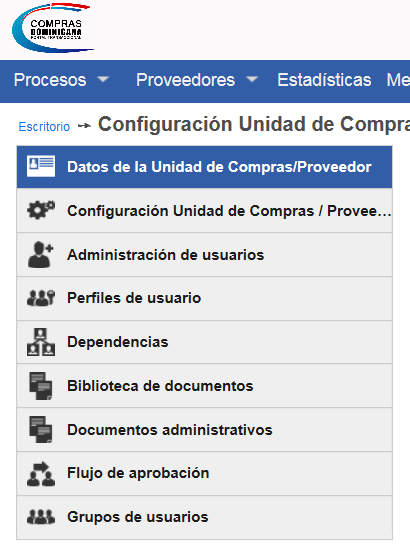Click the Compras Dominicana logo
The image size is (410, 551).
point(53,28)
